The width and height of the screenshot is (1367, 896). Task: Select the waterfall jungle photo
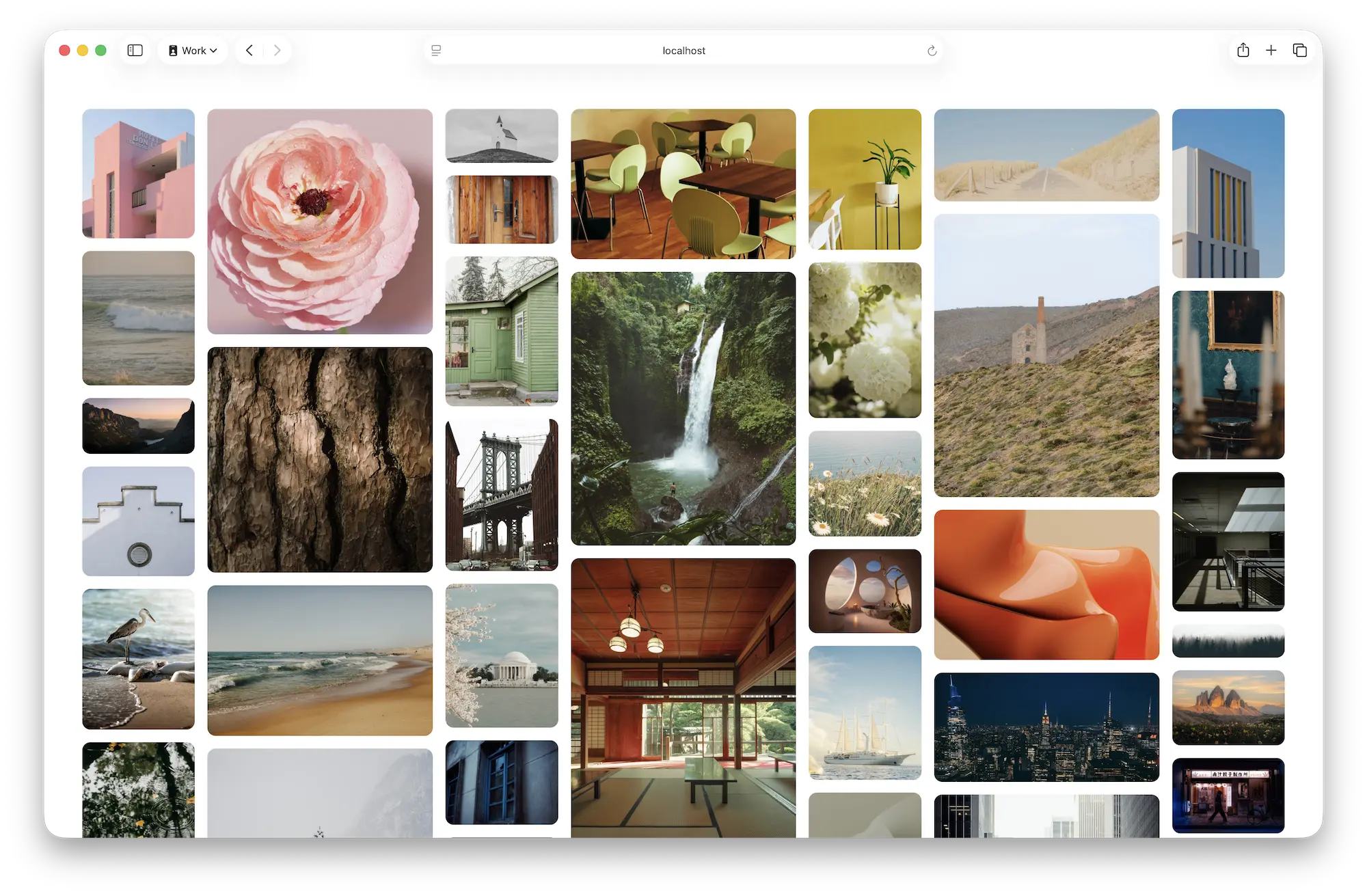683,408
